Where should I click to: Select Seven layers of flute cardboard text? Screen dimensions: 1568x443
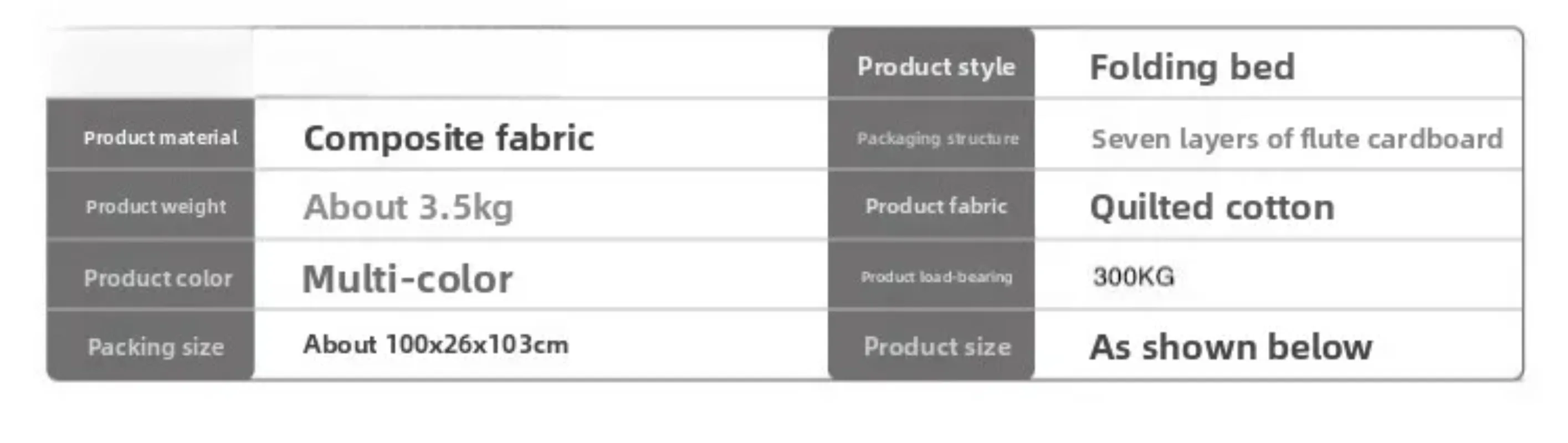(1297, 140)
